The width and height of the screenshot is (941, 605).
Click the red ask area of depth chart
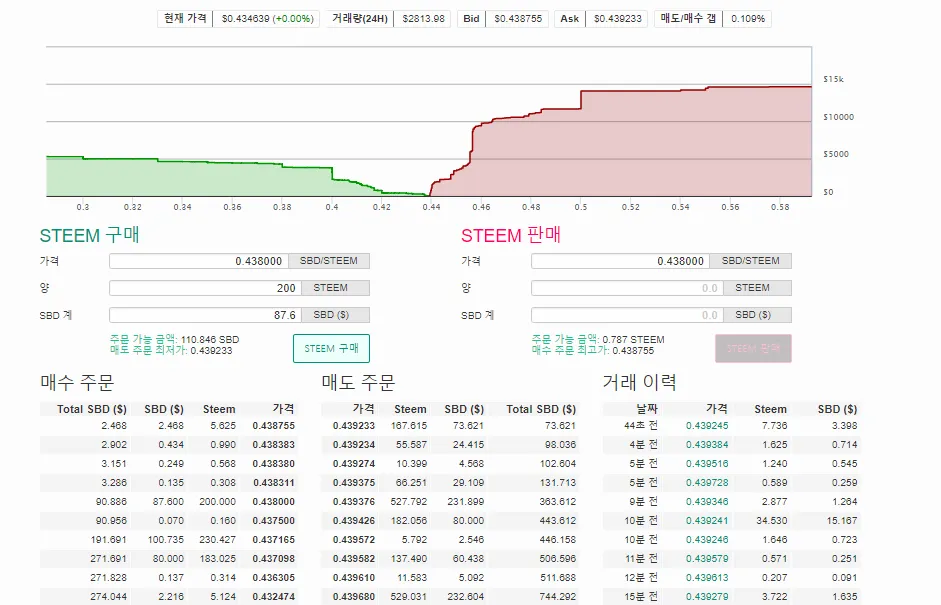[650, 150]
